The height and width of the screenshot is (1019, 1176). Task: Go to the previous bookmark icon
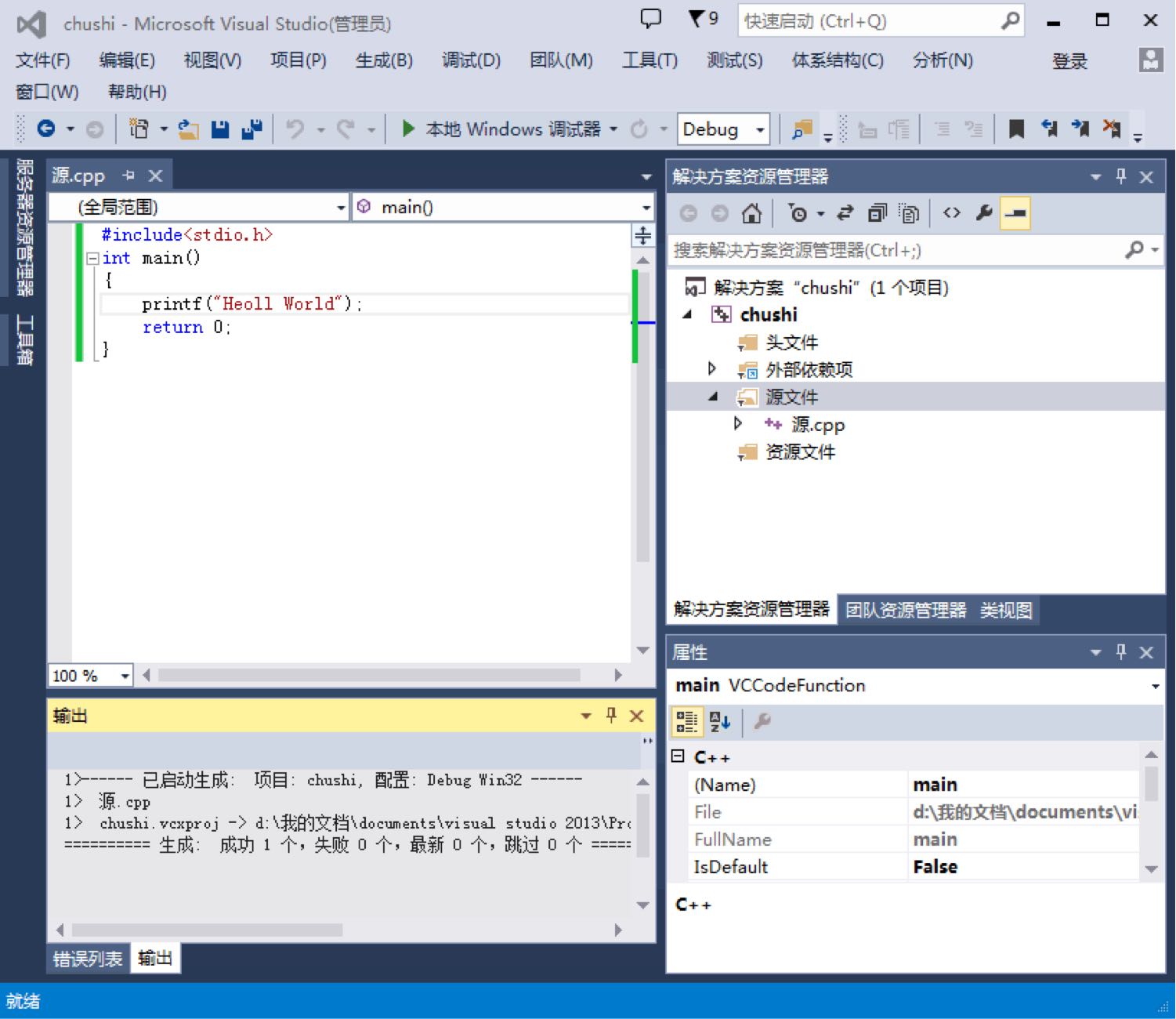click(1049, 129)
